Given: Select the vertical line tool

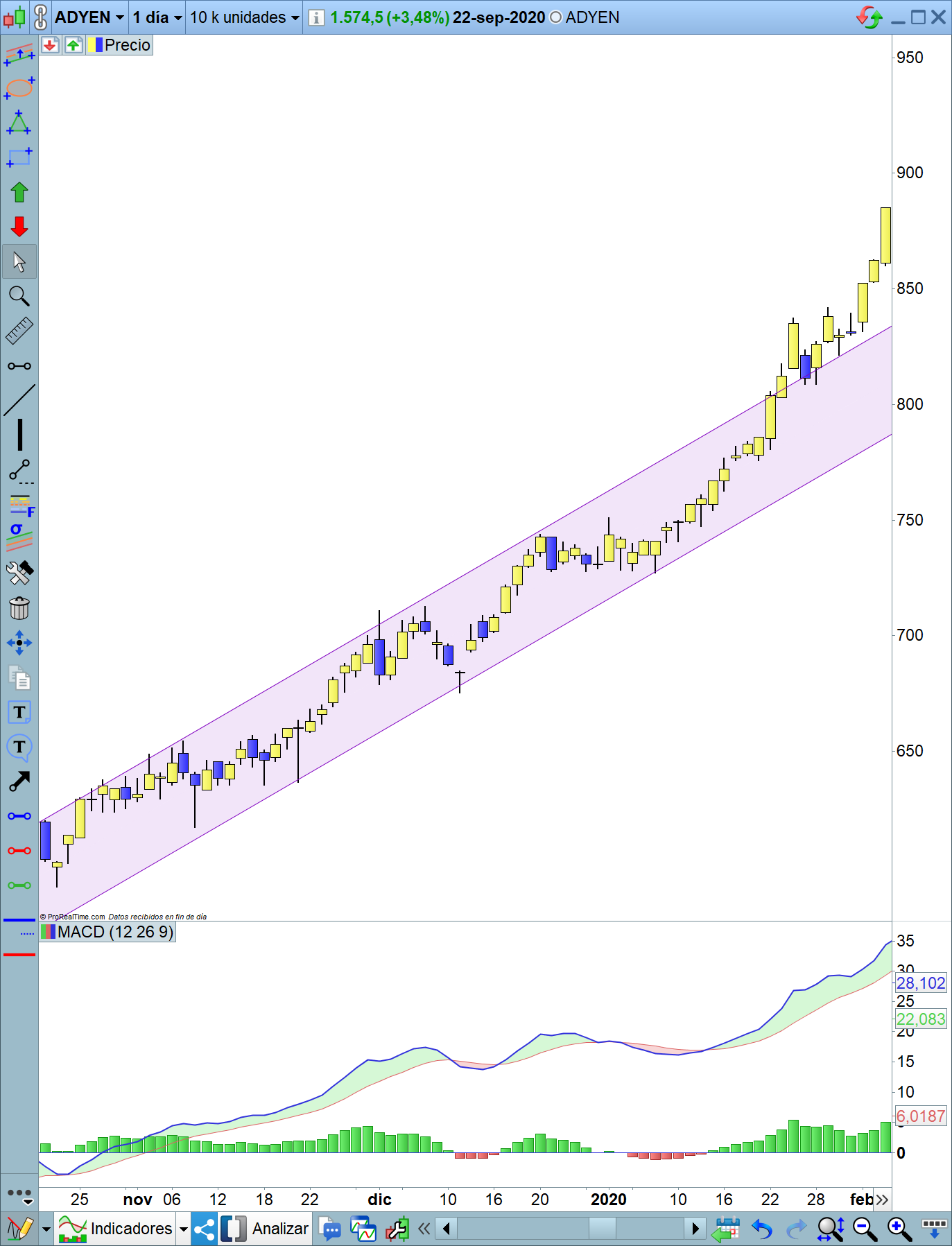Looking at the screenshot, I should pos(19,435).
